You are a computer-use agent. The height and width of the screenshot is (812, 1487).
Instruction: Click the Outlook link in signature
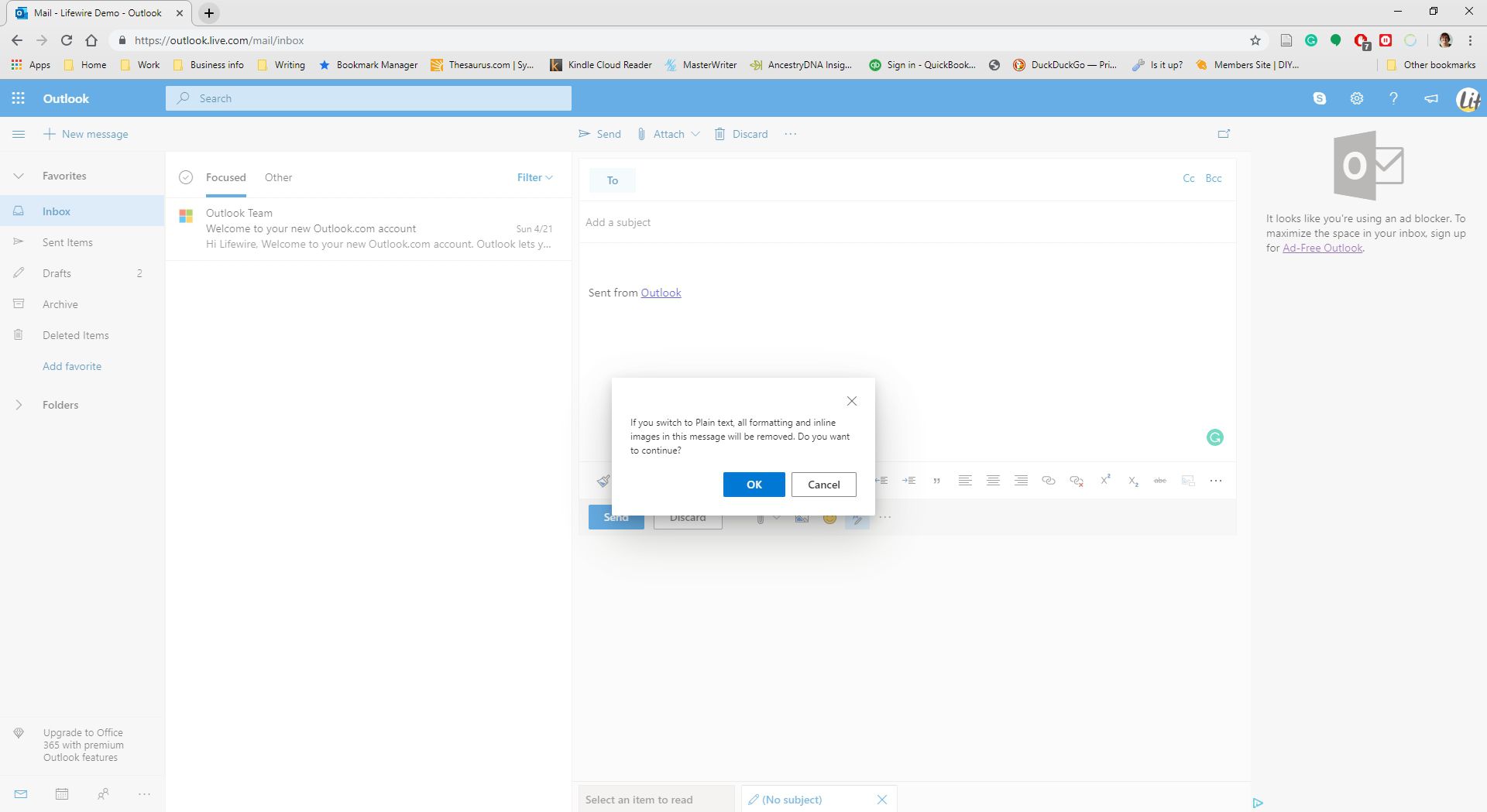(x=661, y=293)
